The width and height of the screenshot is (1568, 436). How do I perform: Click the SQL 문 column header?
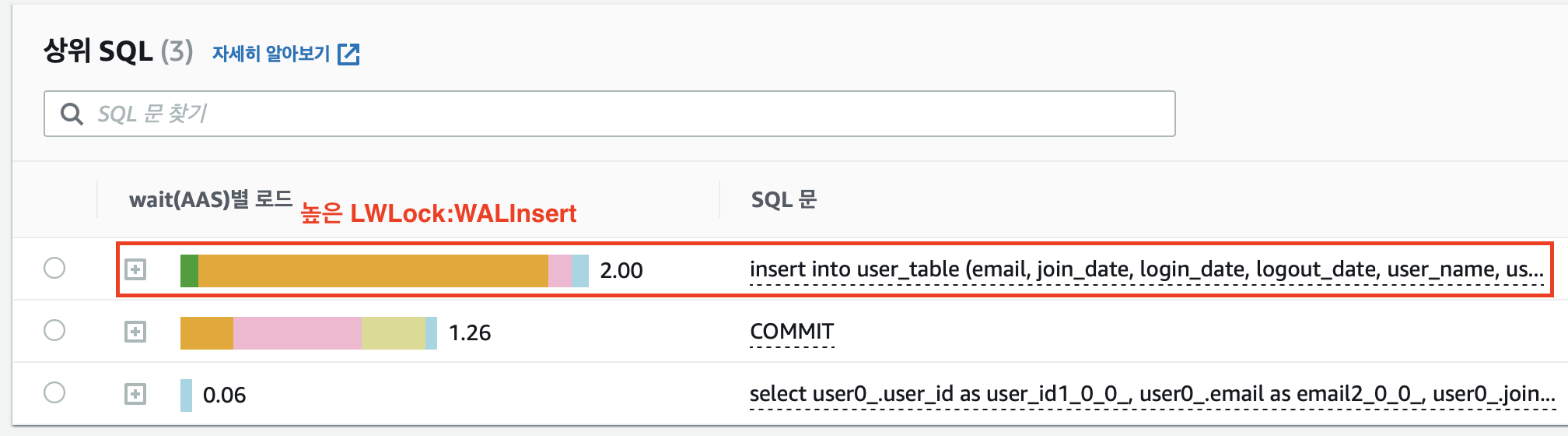[x=784, y=199]
